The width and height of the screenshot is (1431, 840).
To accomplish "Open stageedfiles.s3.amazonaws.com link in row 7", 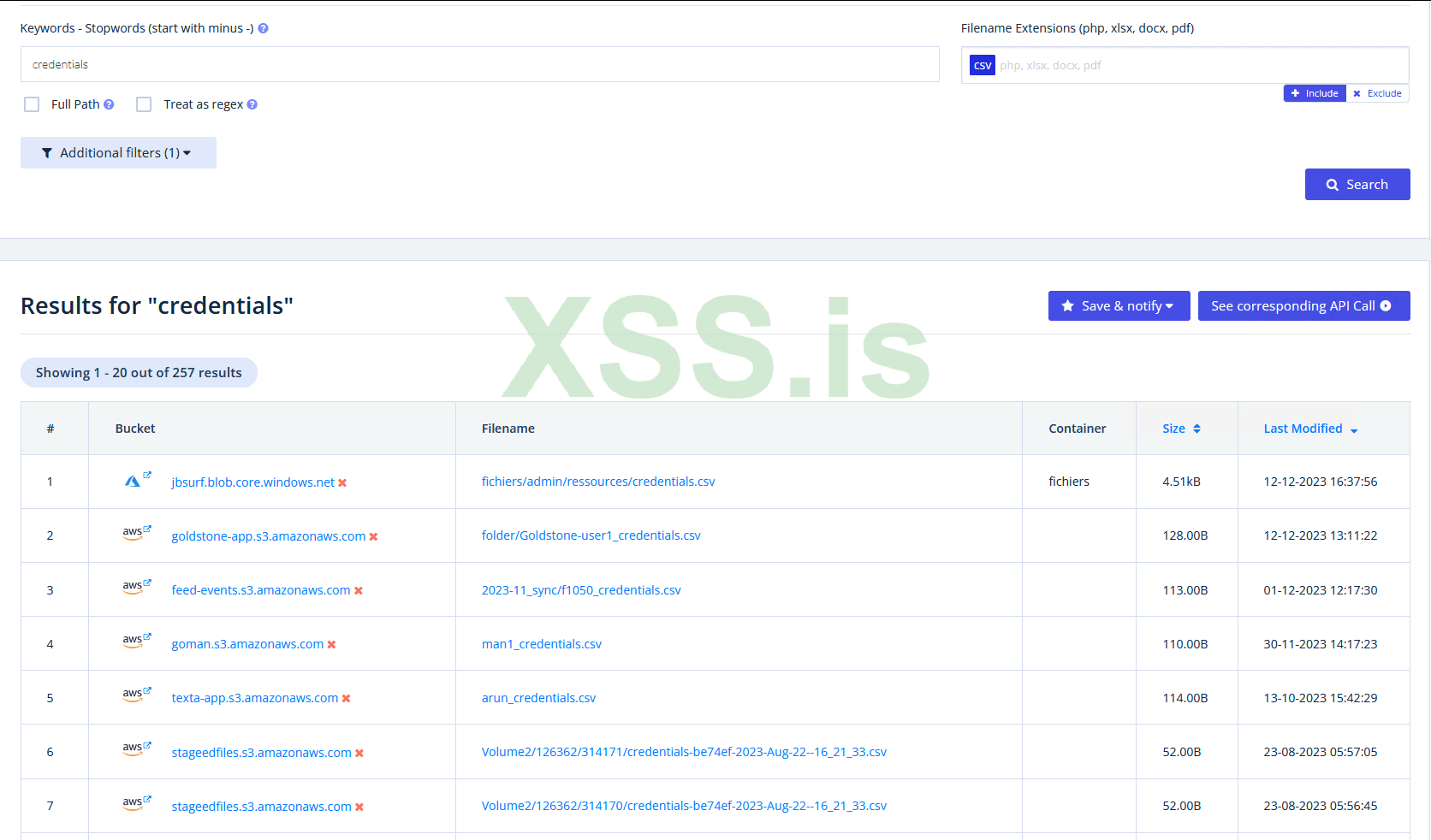I will point(261,807).
